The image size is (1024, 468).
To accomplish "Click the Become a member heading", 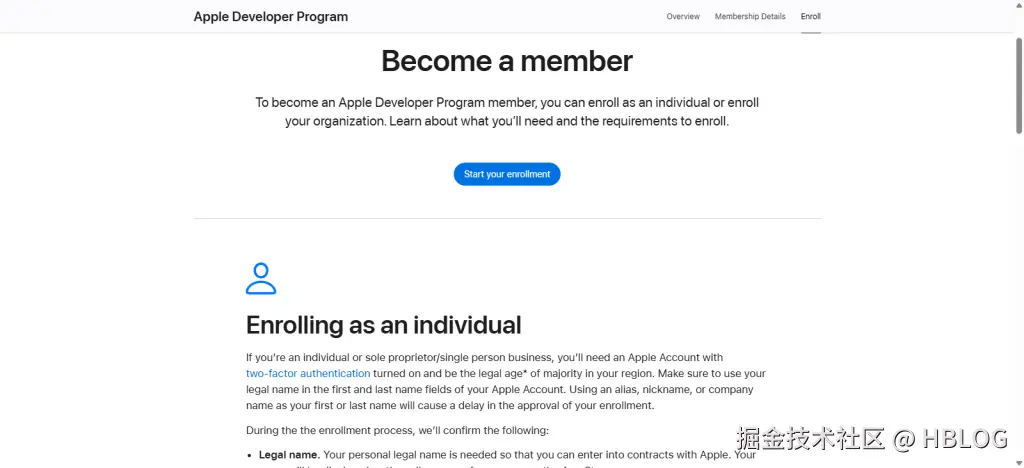I will click(x=507, y=61).
